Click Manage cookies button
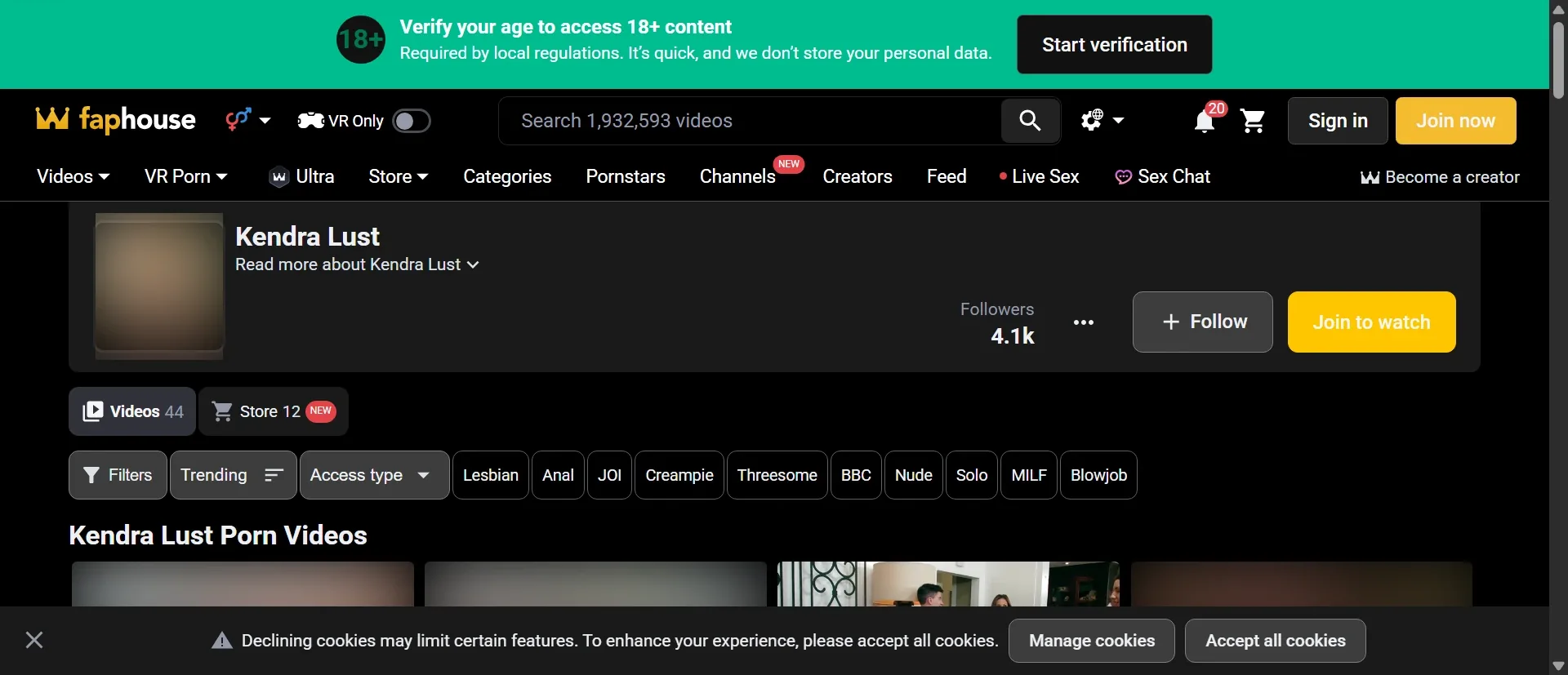1568x675 pixels. point(1092,641)
